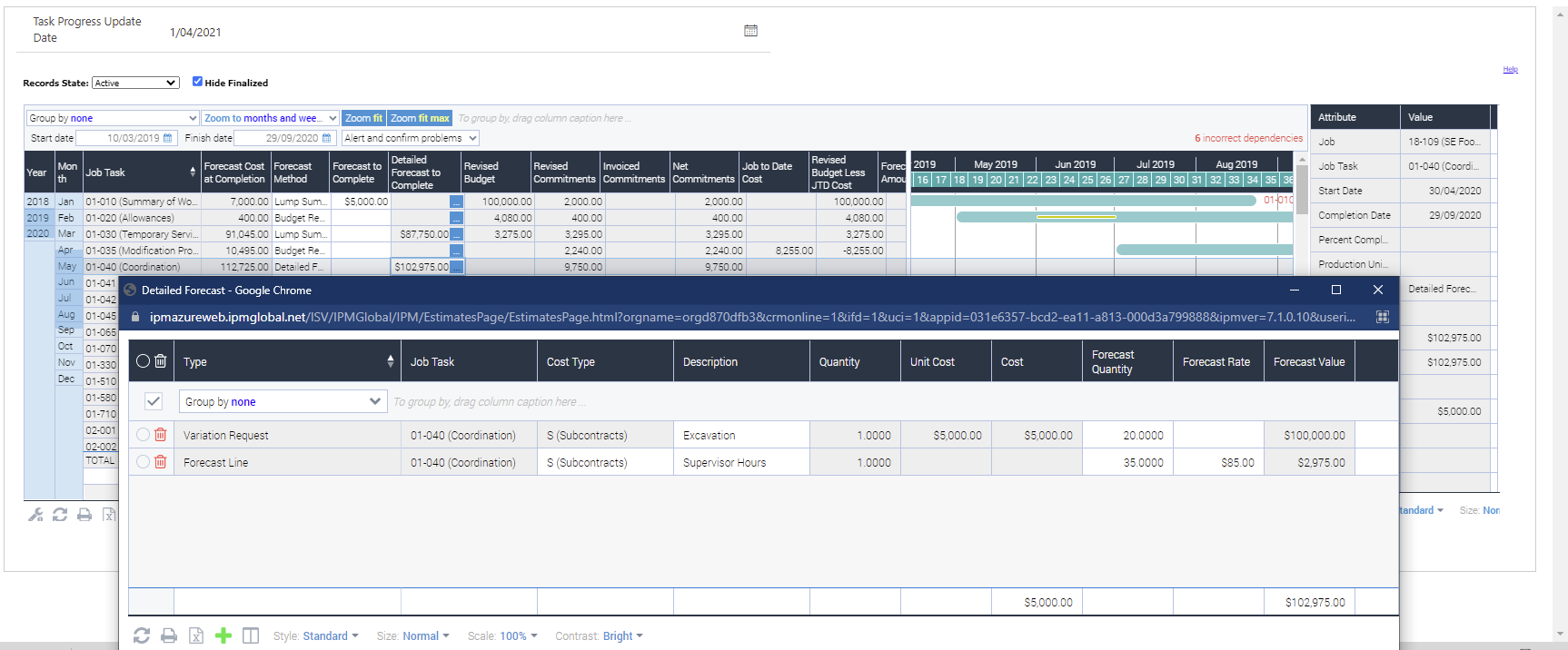The width and height of the screenshot is (1568, 650).
Task: Open the Style Standard dropdown
Action: (x=331, y=636)
